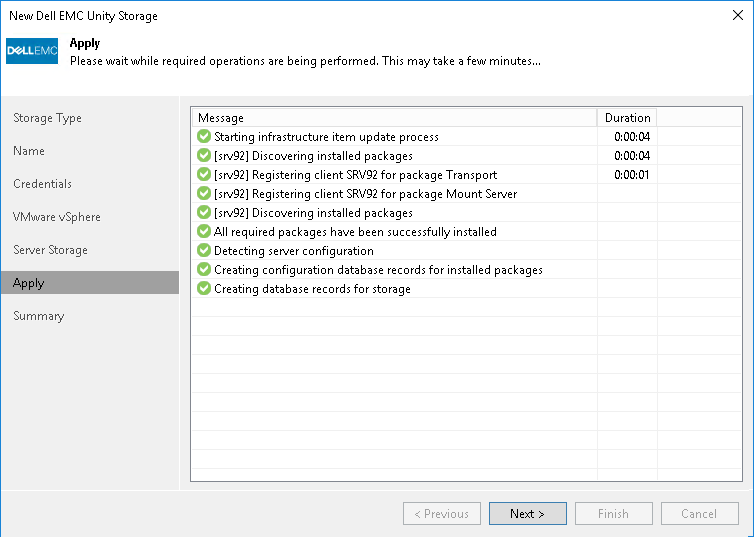Click the Previous button
This screenshot has height=537, width=754.
click(x=441, y=513)
